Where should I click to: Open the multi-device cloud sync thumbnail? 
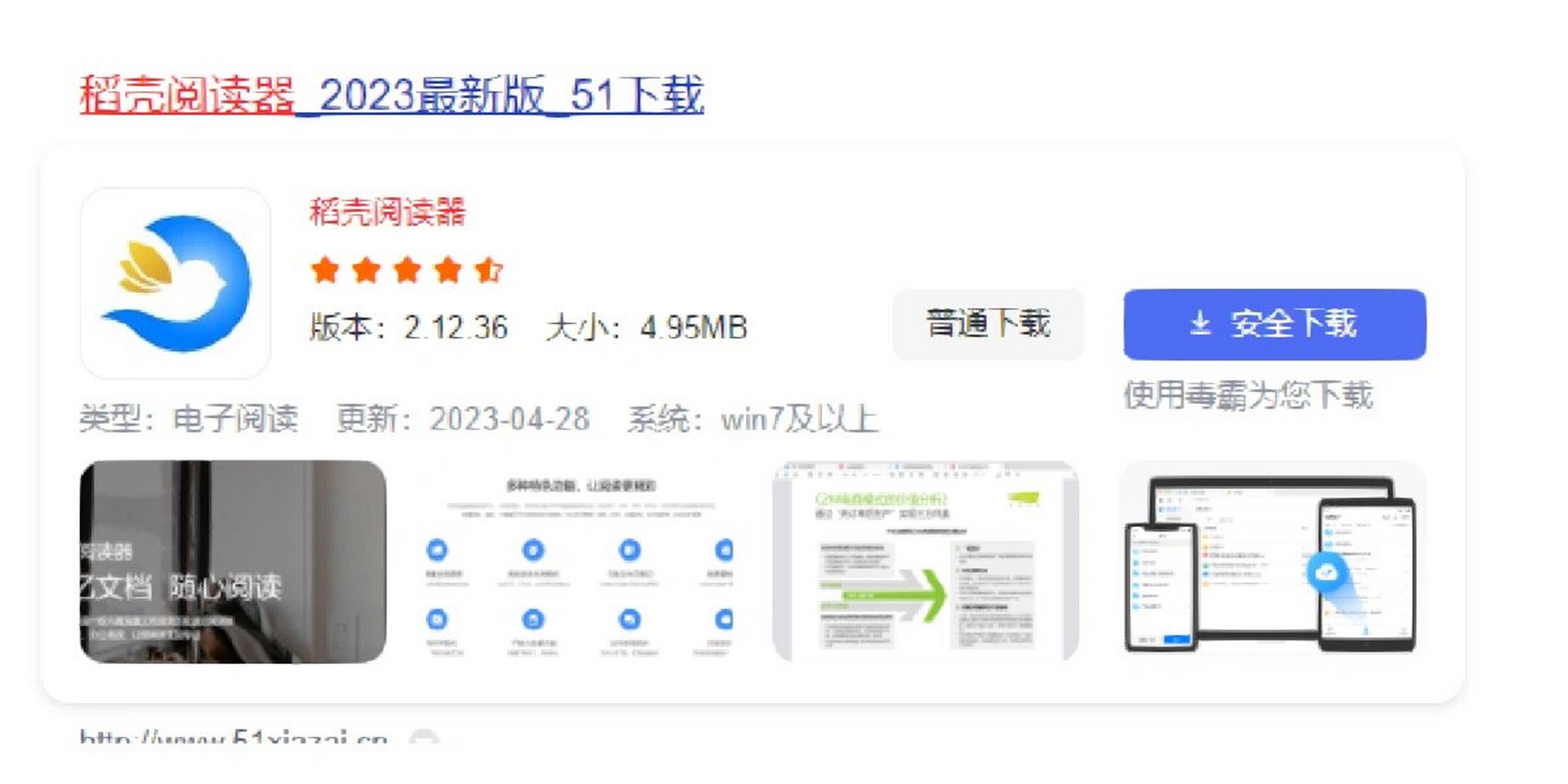pos(1272,561)
